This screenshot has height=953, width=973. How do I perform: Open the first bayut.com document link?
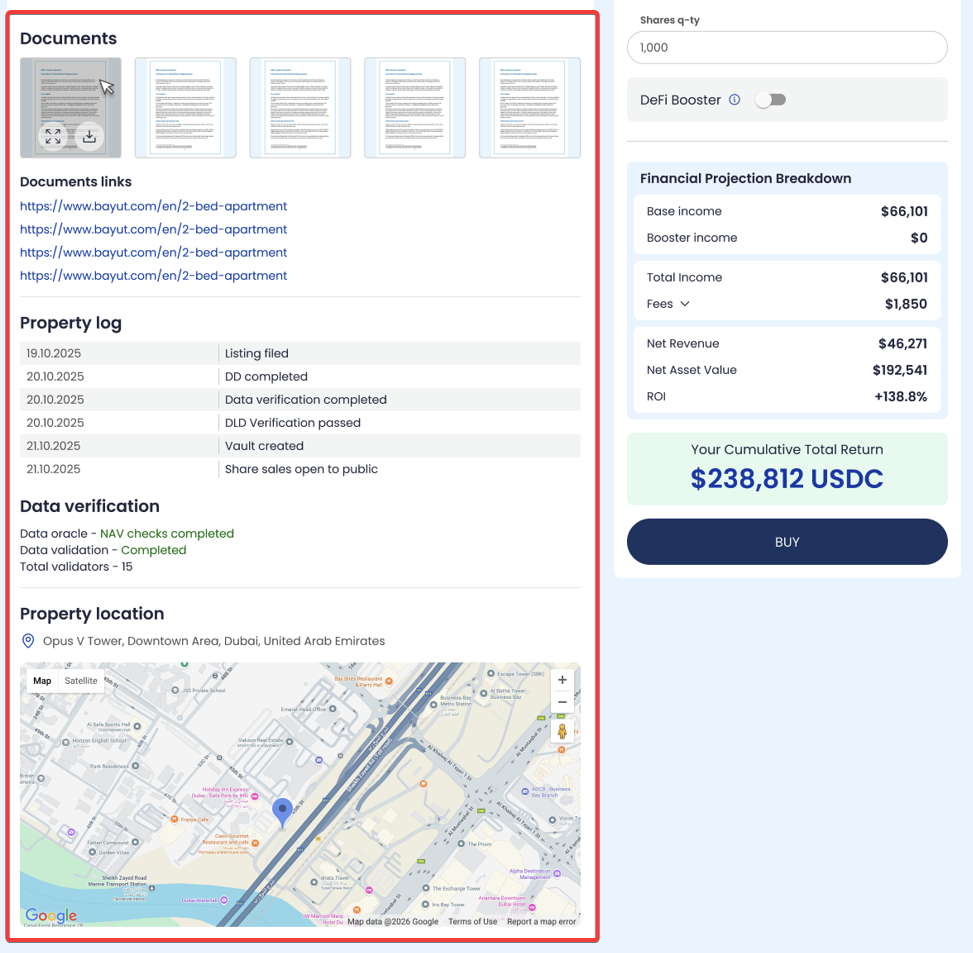click(153, 206)
